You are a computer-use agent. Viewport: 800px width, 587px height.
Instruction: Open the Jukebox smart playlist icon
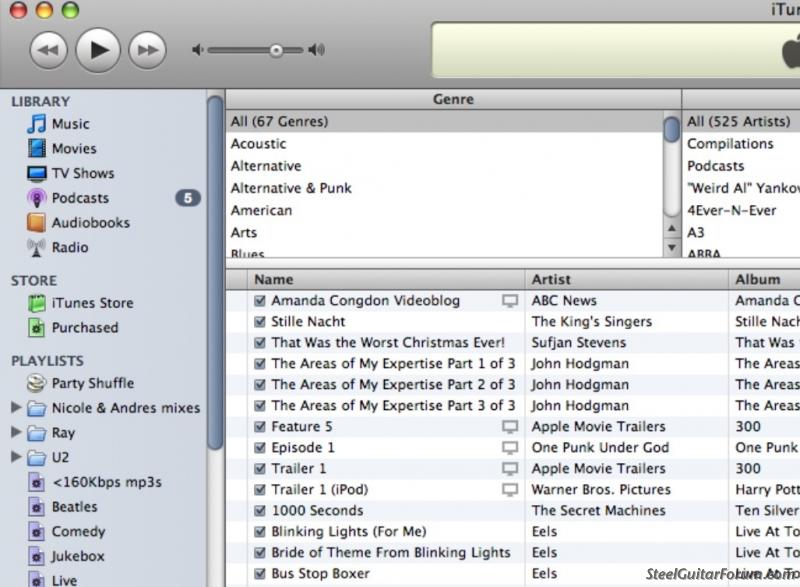[x=36, y=556]
